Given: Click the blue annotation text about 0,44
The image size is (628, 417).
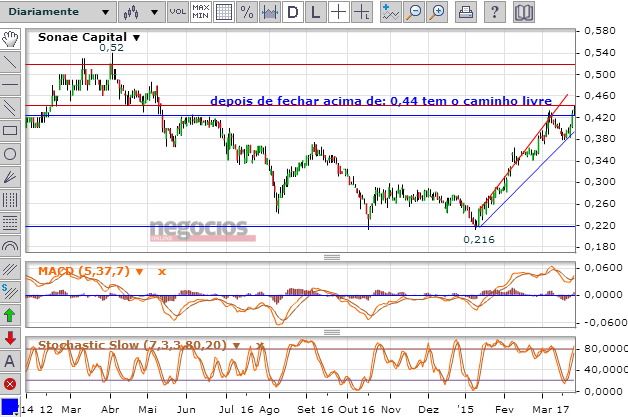Looking at the screenshot, I should tap(381, 101).
